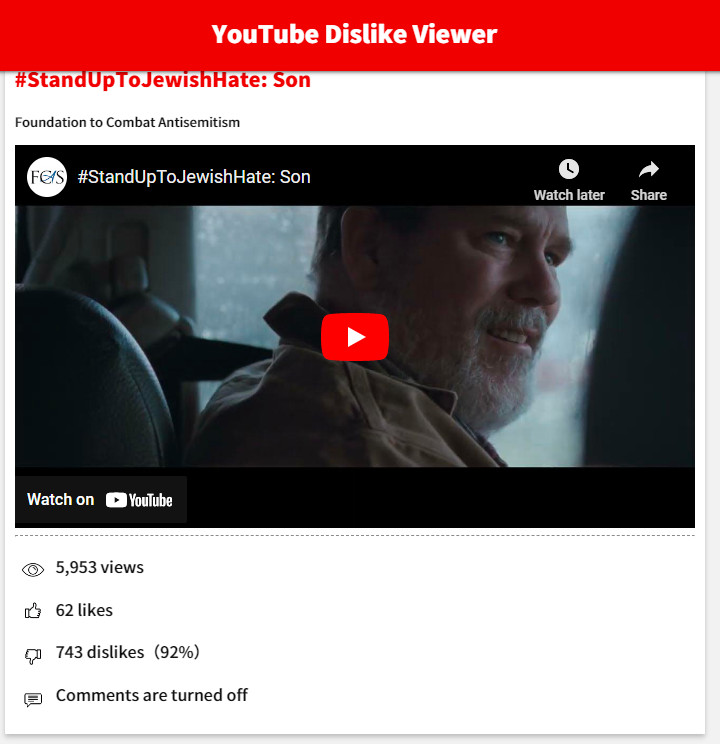Screen dimensions: 720x744
Task: Click the 743 dislikes count
Action: tap(100, 652)
